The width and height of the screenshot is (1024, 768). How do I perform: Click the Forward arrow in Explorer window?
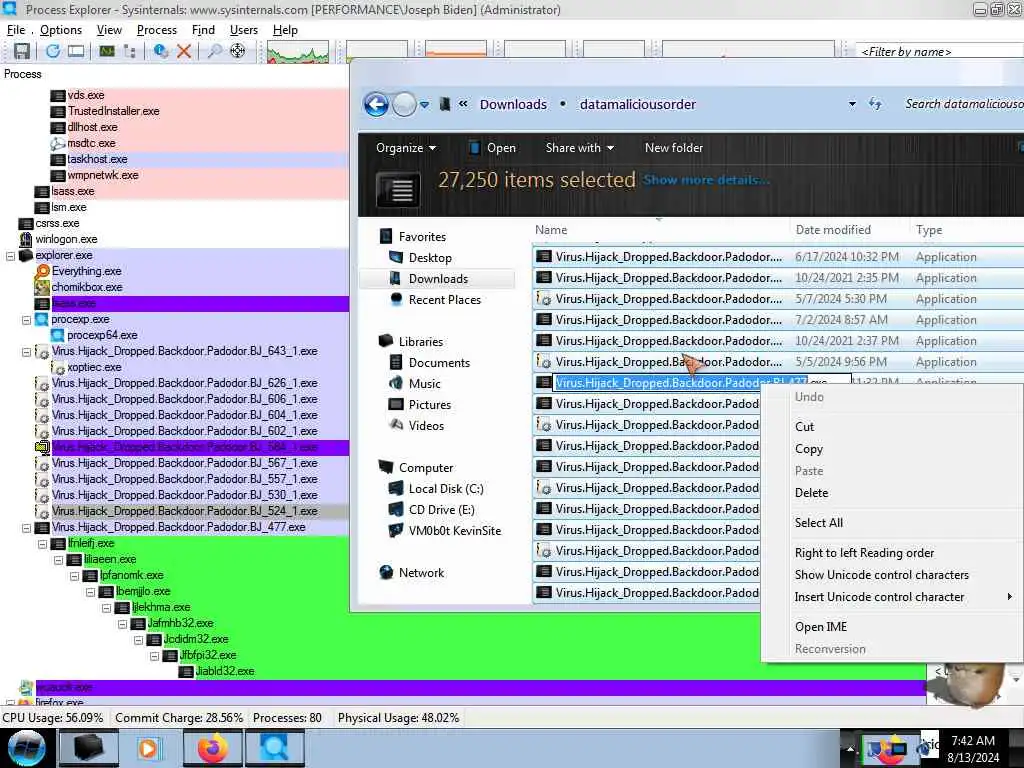click(x=404, y=104)
